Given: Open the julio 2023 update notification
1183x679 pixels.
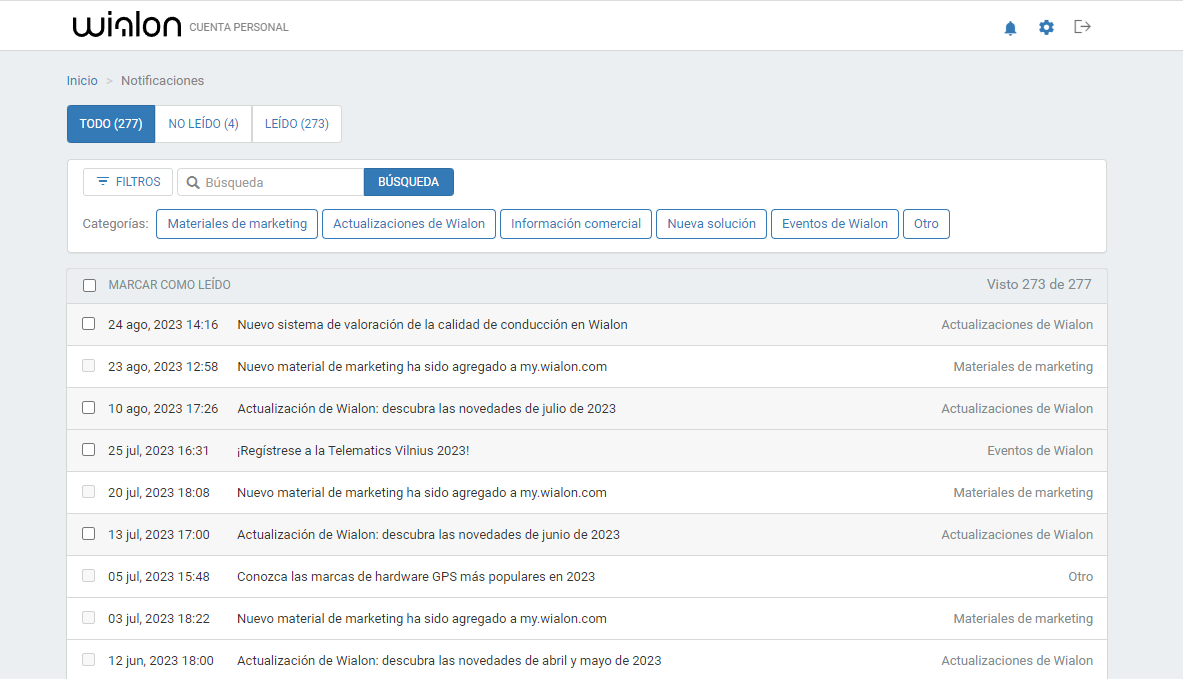Looking at the screenshot, I should pos(427,408).
